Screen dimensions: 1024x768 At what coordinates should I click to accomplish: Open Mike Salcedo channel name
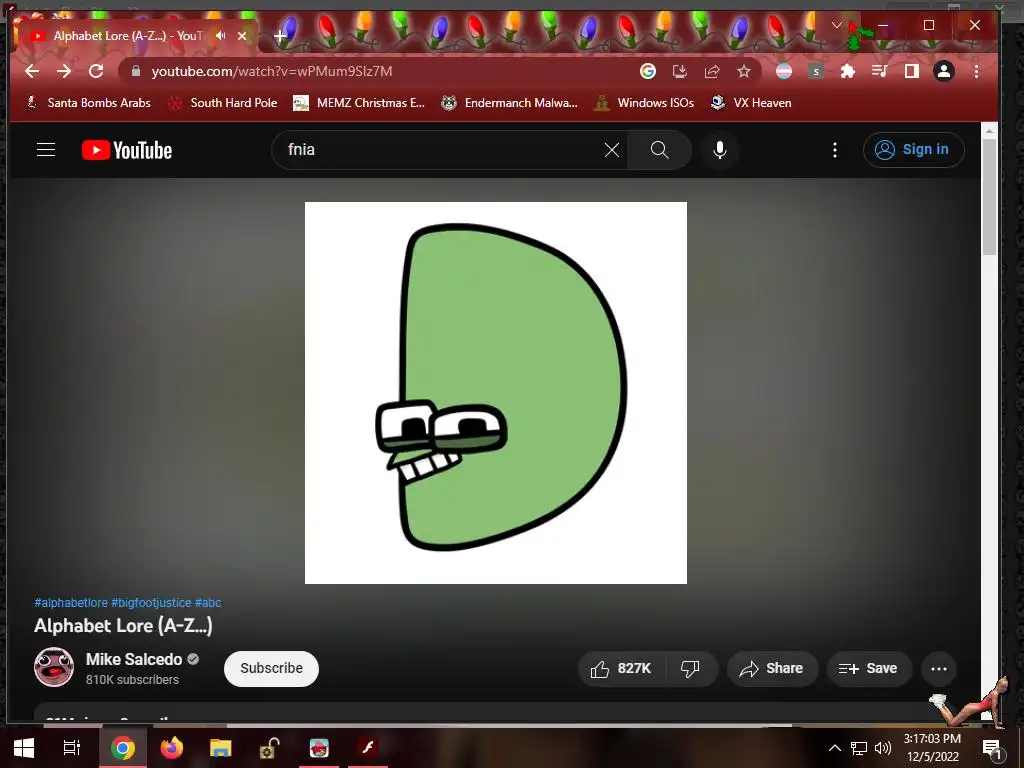pos(134,660)
